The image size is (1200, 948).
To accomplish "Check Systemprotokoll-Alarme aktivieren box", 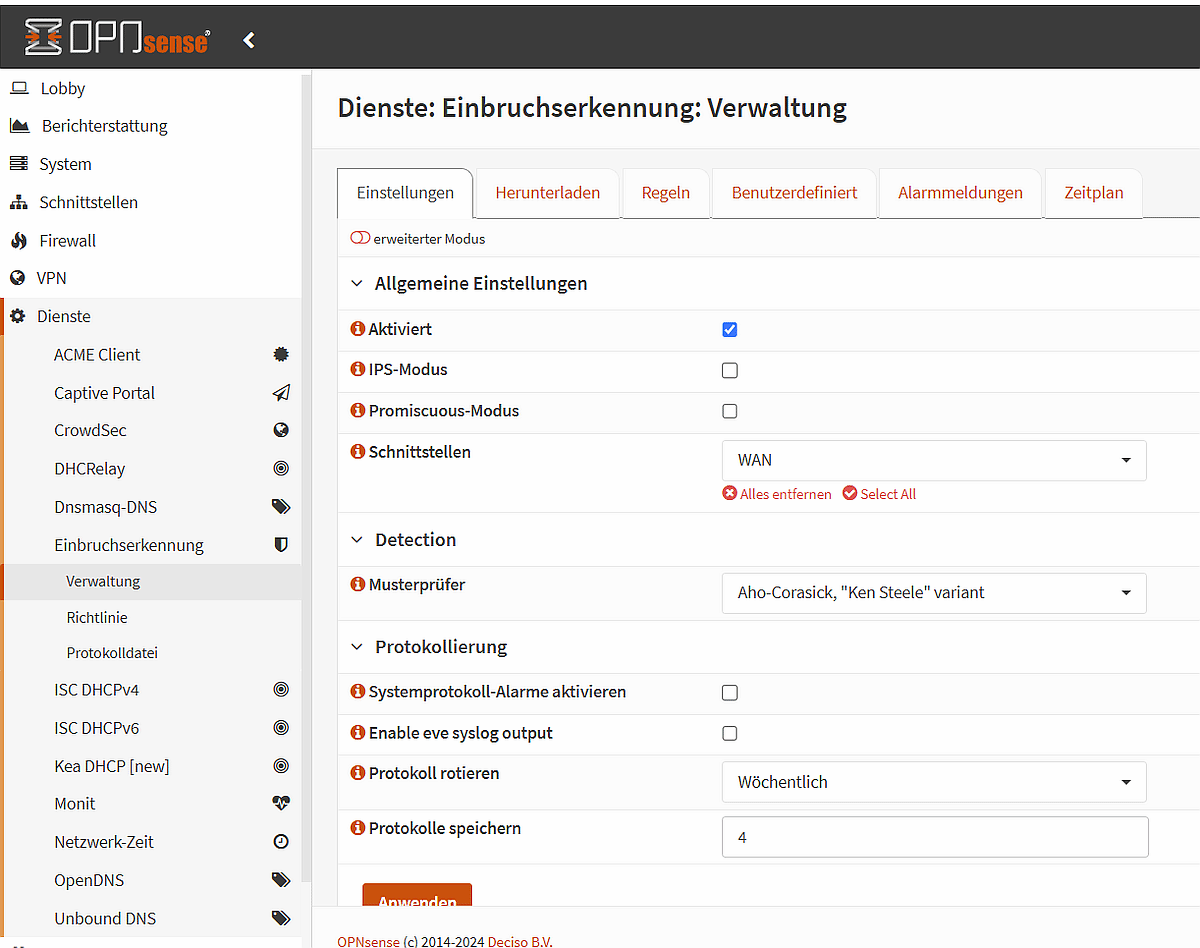I will (x=730, y=692).
